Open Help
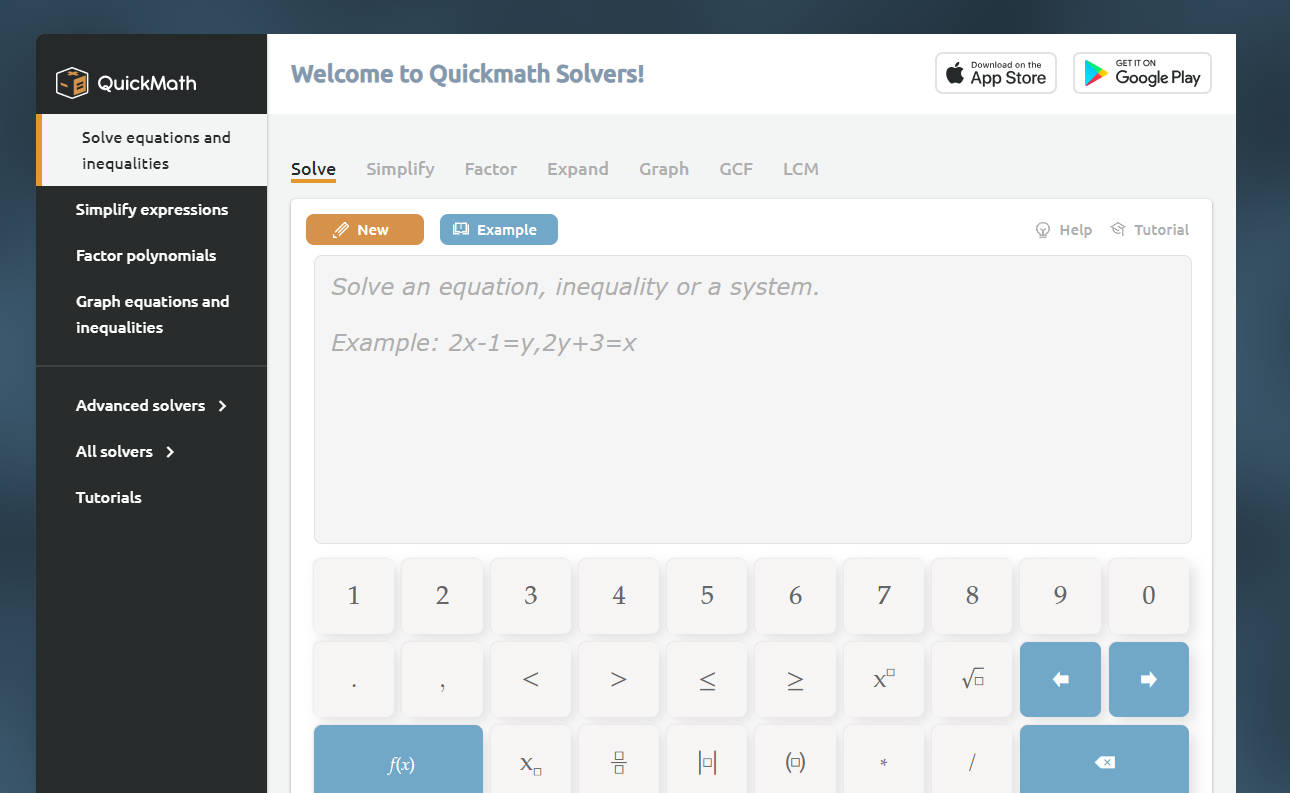Screen dimensions: 1290x793 click(1064, 229)
